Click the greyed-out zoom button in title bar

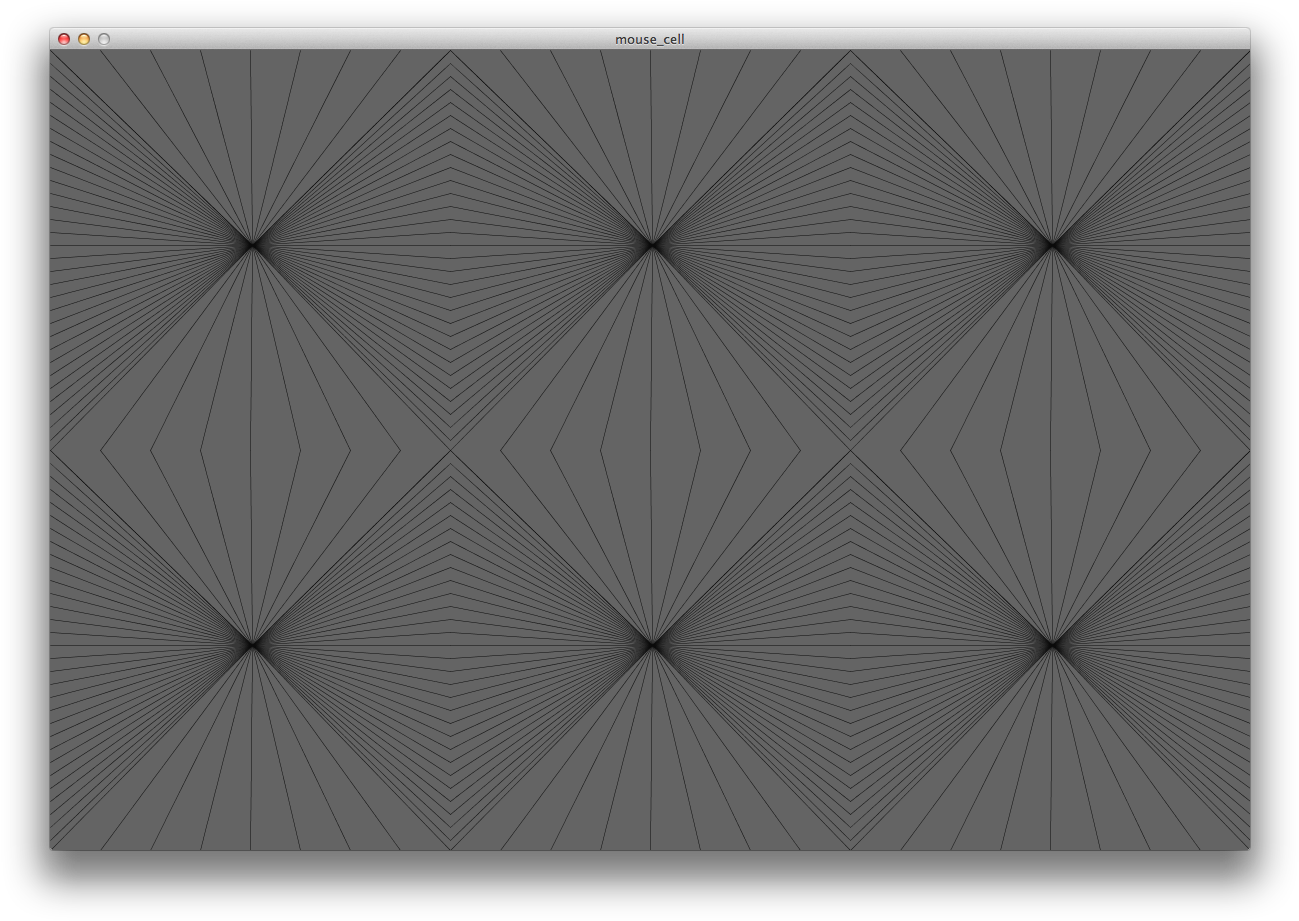tap(104, 39)
